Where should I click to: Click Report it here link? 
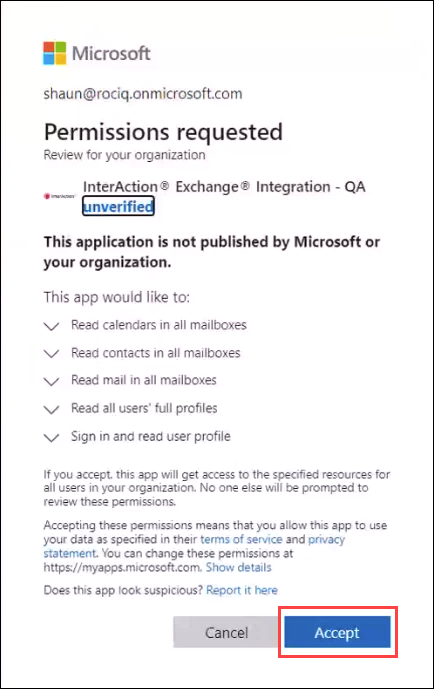[x=242, y=590]
